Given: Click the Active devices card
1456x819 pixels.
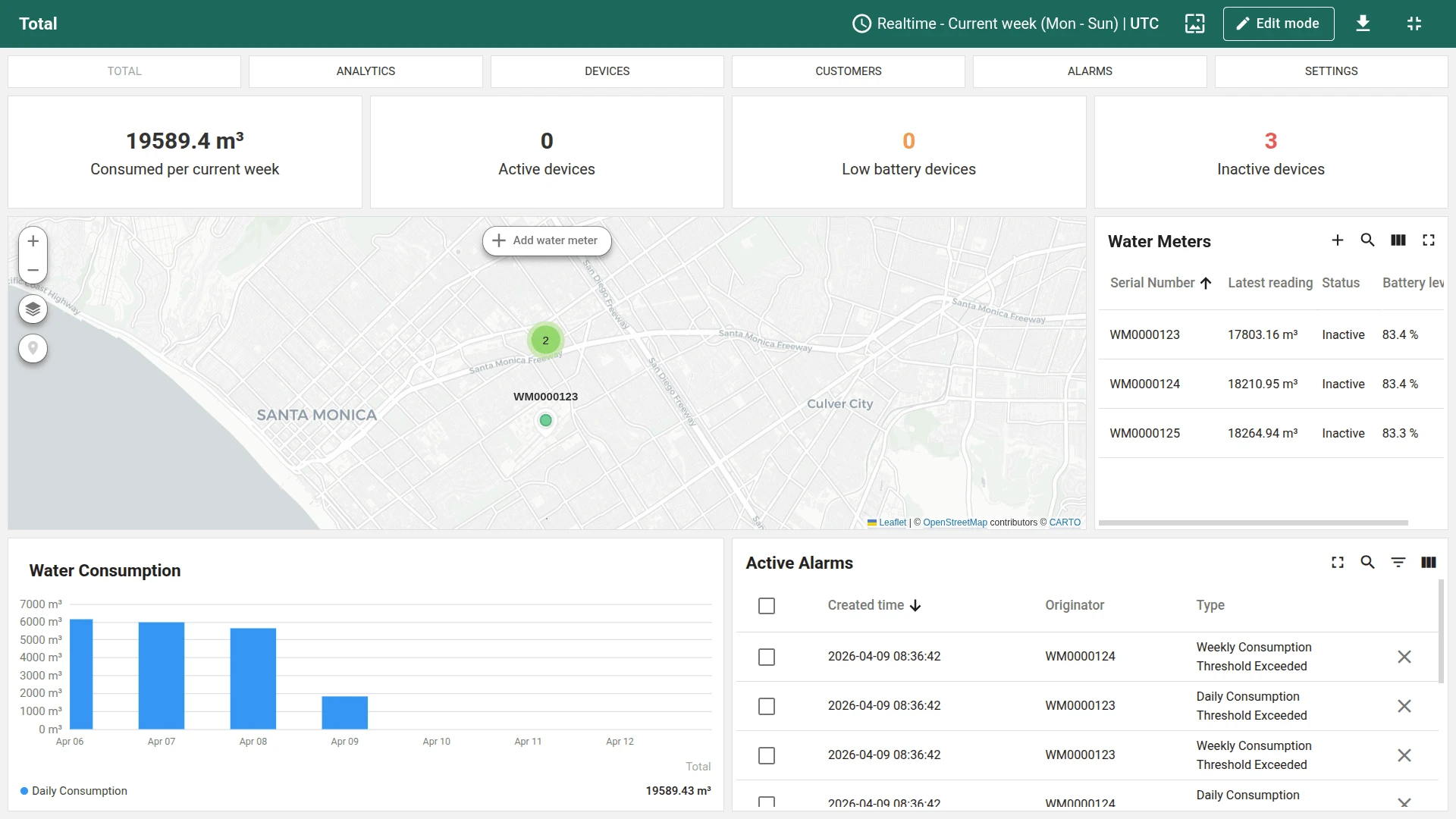Looking at the screenshot, I should pos(547,152).
